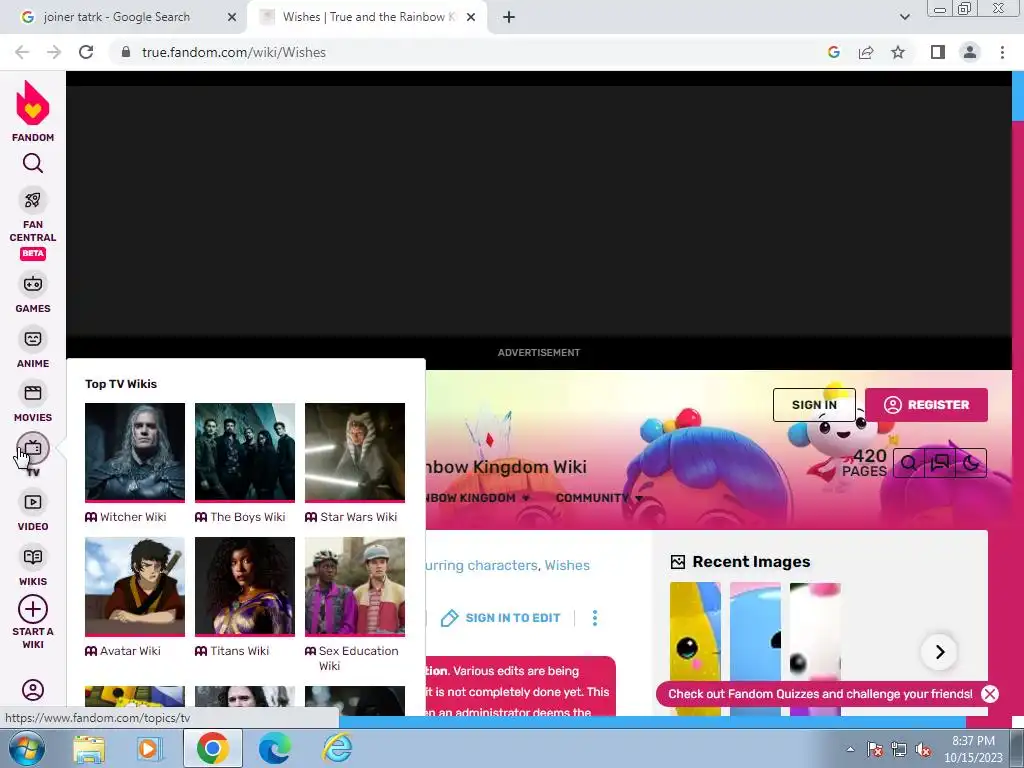This screenshot has width=1024, height=768.
Task: Expand the Rainbow Kingdom dropdown menu
Action: tap(477, 498)
